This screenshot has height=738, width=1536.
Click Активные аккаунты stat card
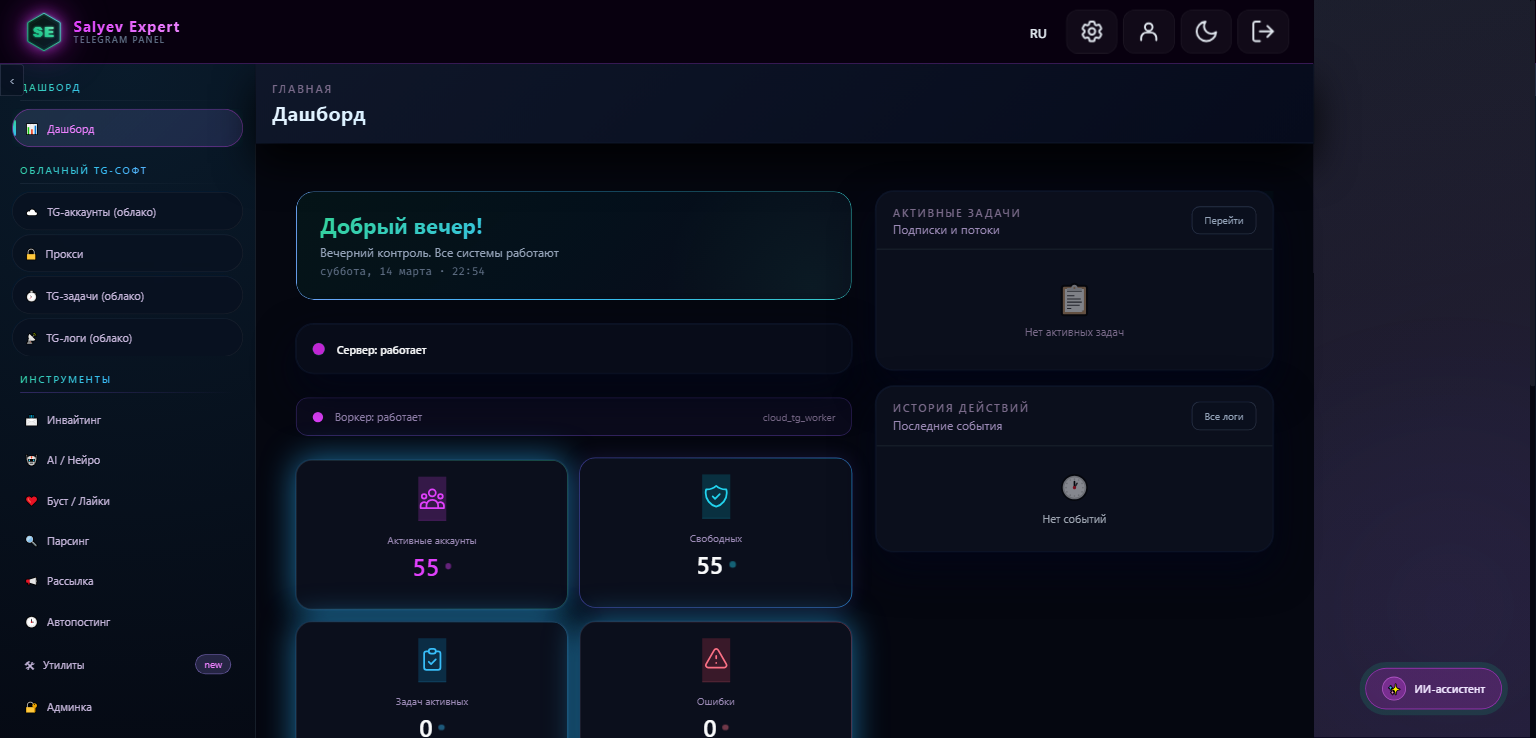coord(432,534)
